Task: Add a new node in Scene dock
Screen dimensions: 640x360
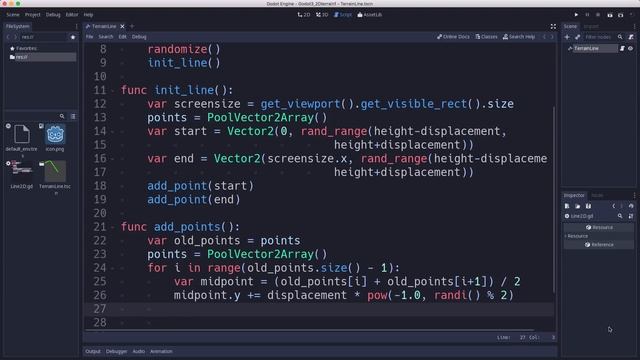Action: tap(567, 37)
